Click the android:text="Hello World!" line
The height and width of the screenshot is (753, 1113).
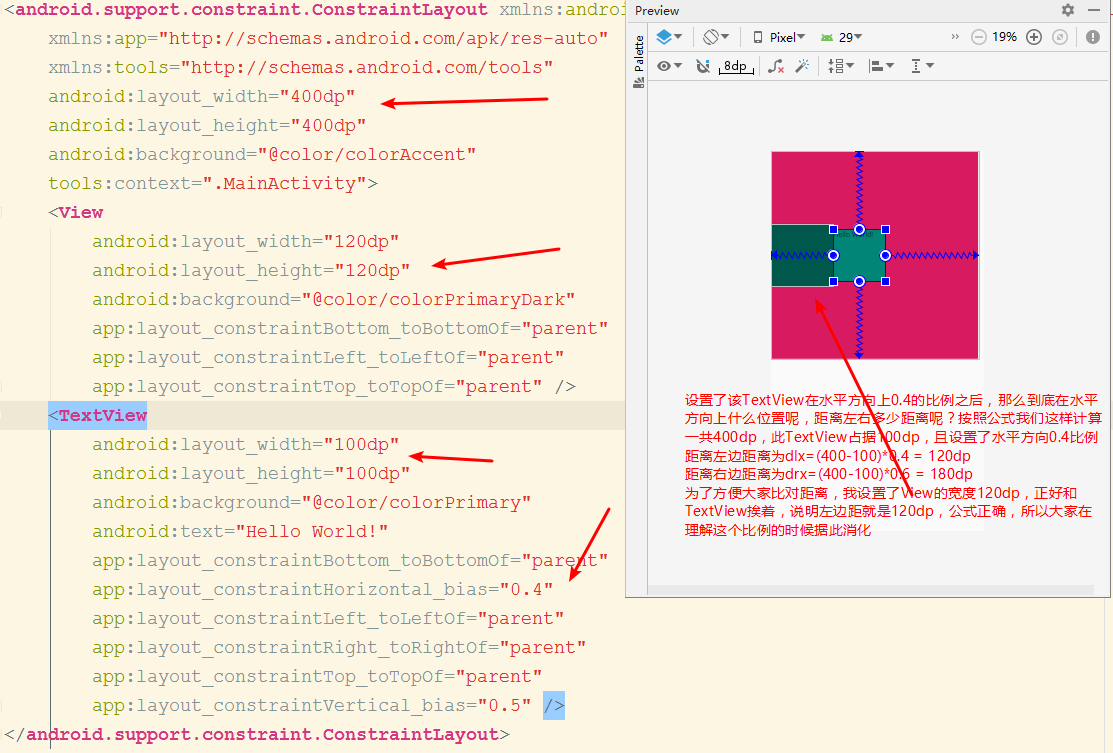pos(240,532)
